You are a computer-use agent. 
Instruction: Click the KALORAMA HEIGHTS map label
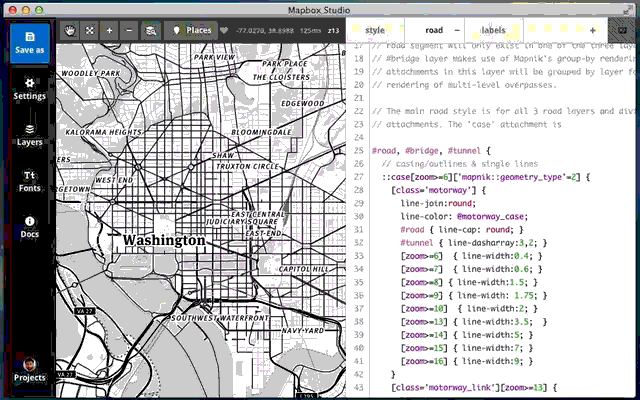(x=103, y=132)
